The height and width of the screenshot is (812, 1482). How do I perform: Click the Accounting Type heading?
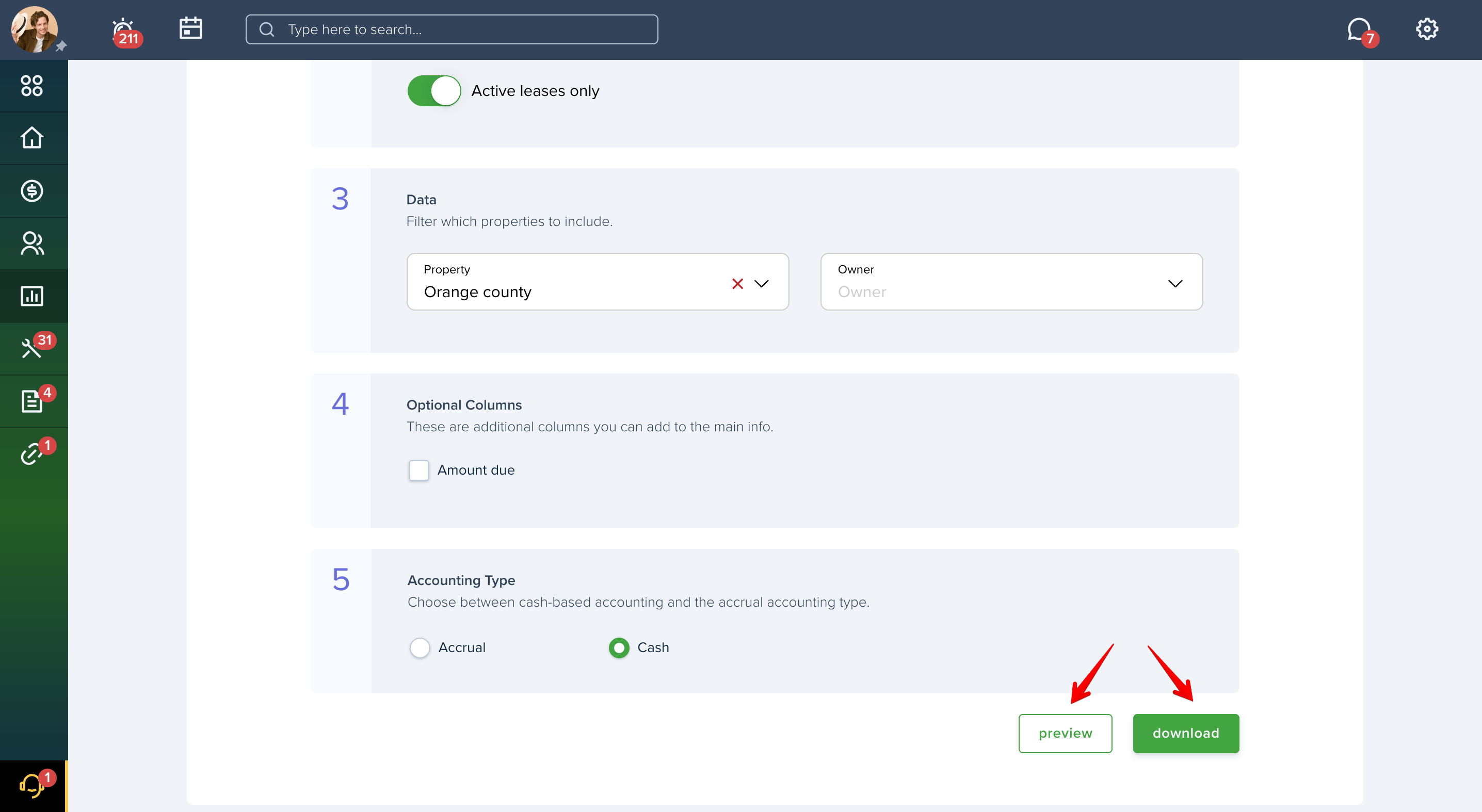point(461,580)
